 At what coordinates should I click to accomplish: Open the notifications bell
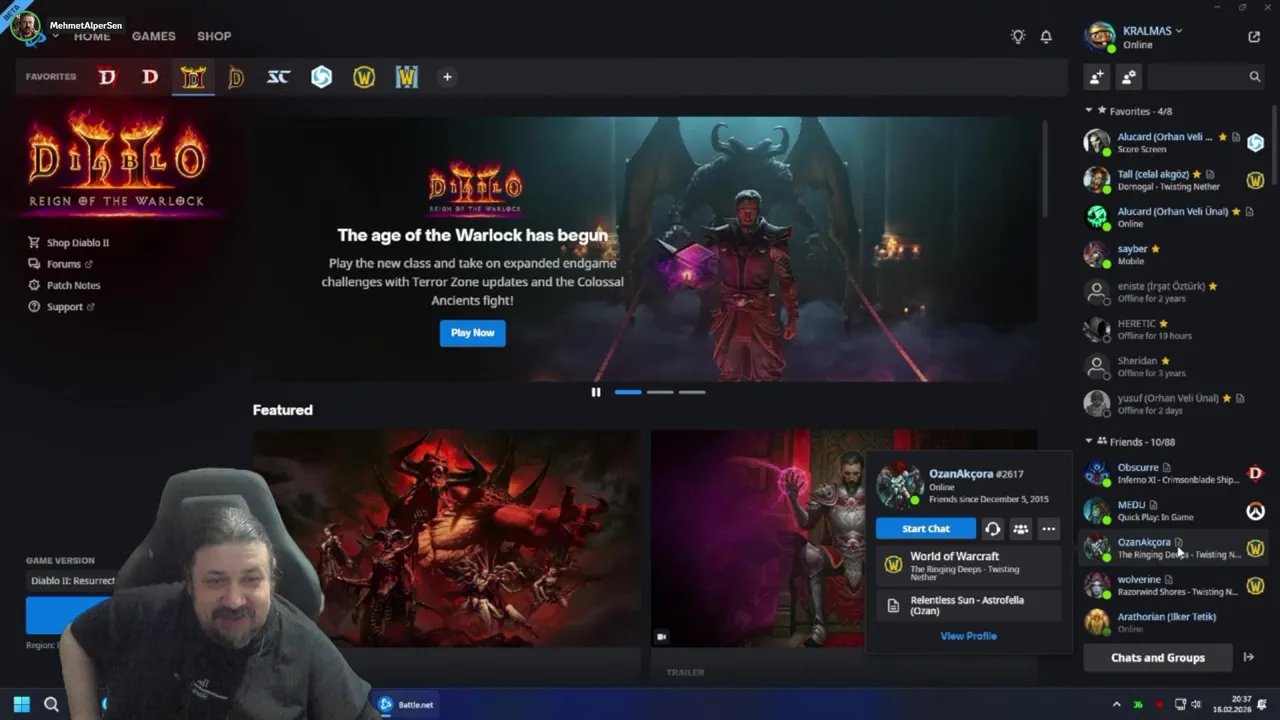click(1046, 36)
